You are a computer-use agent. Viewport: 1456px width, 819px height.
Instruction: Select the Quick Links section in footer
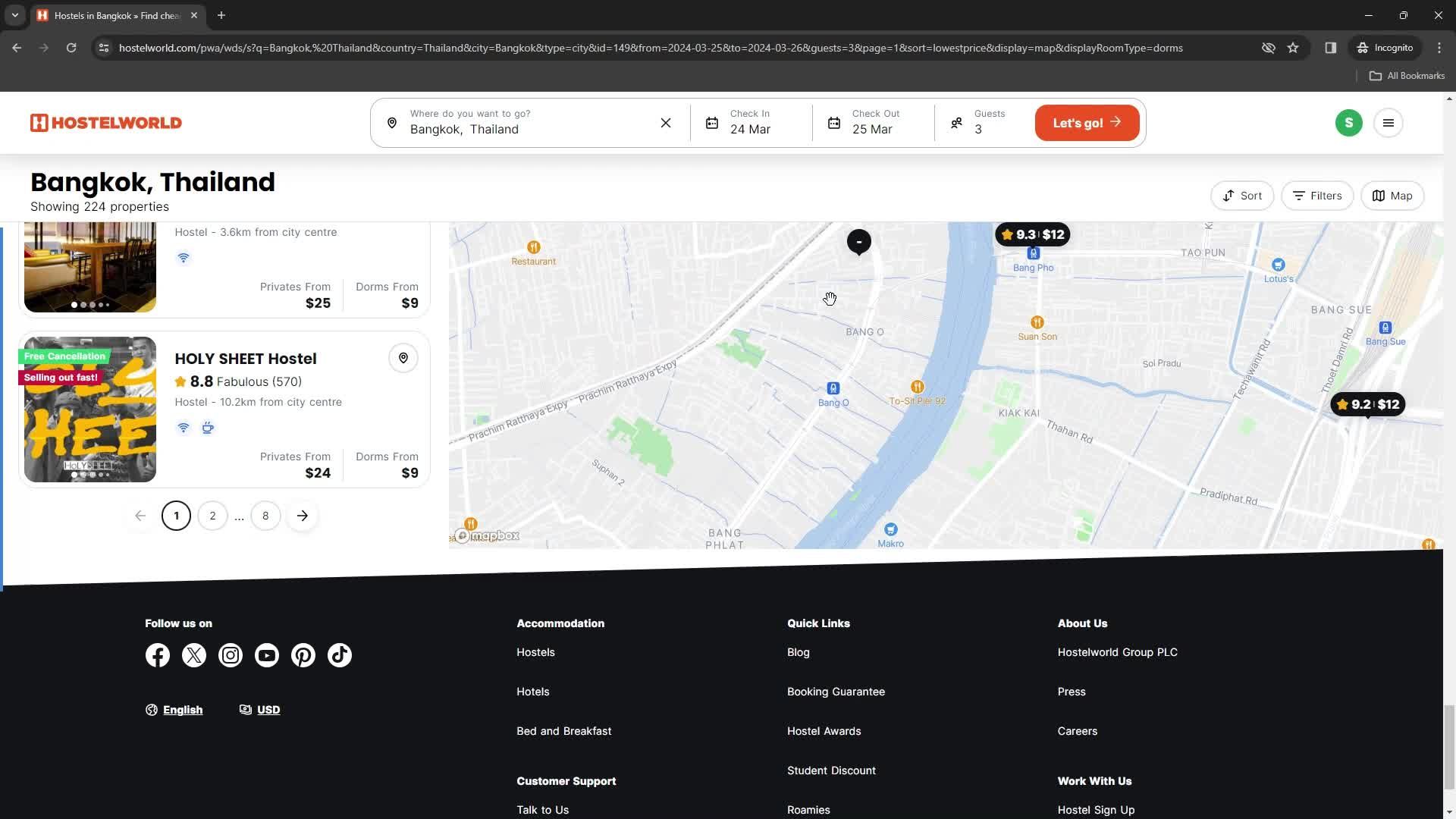click(x=817, y=623)
